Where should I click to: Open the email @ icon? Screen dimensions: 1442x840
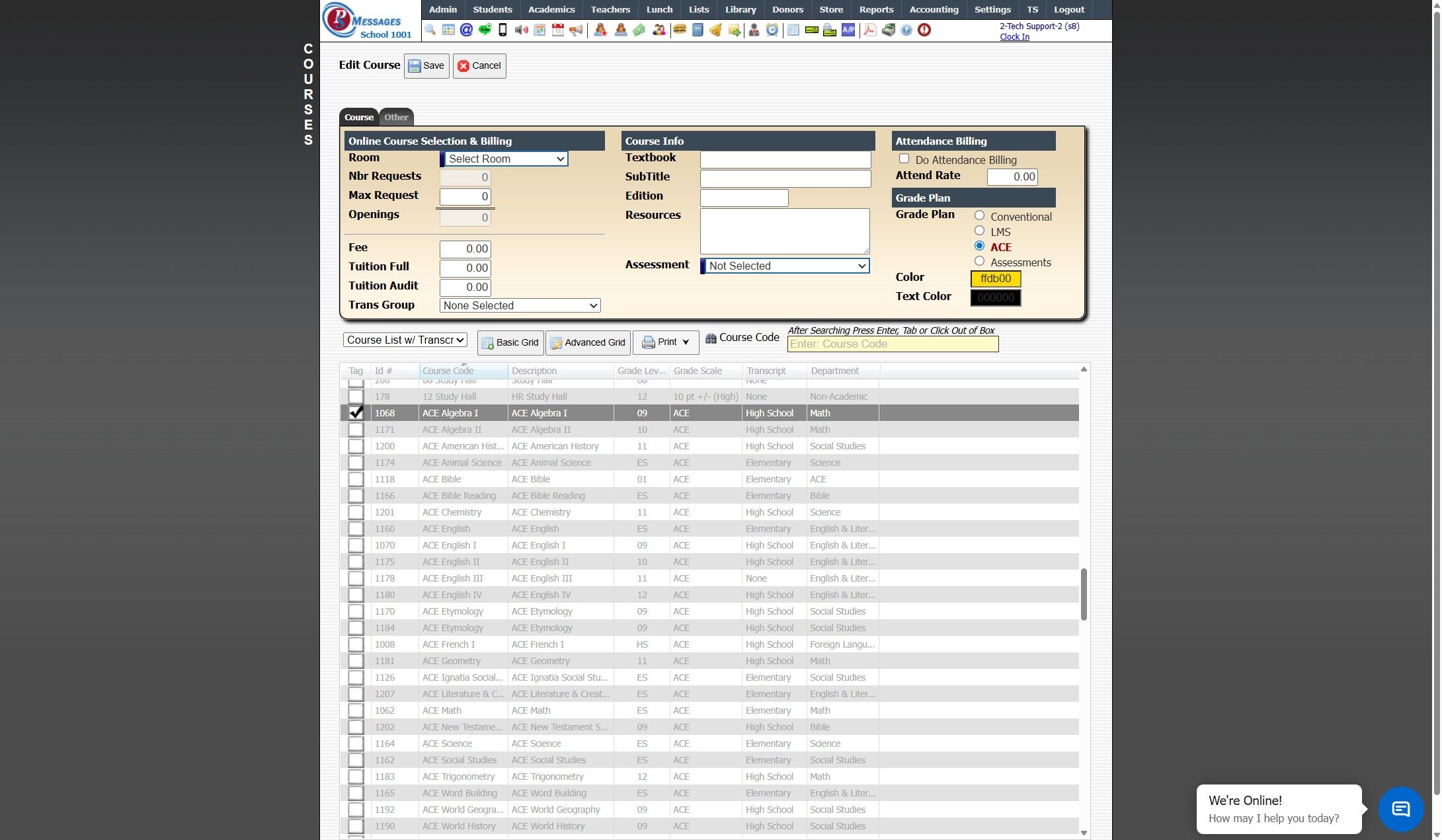466,30
